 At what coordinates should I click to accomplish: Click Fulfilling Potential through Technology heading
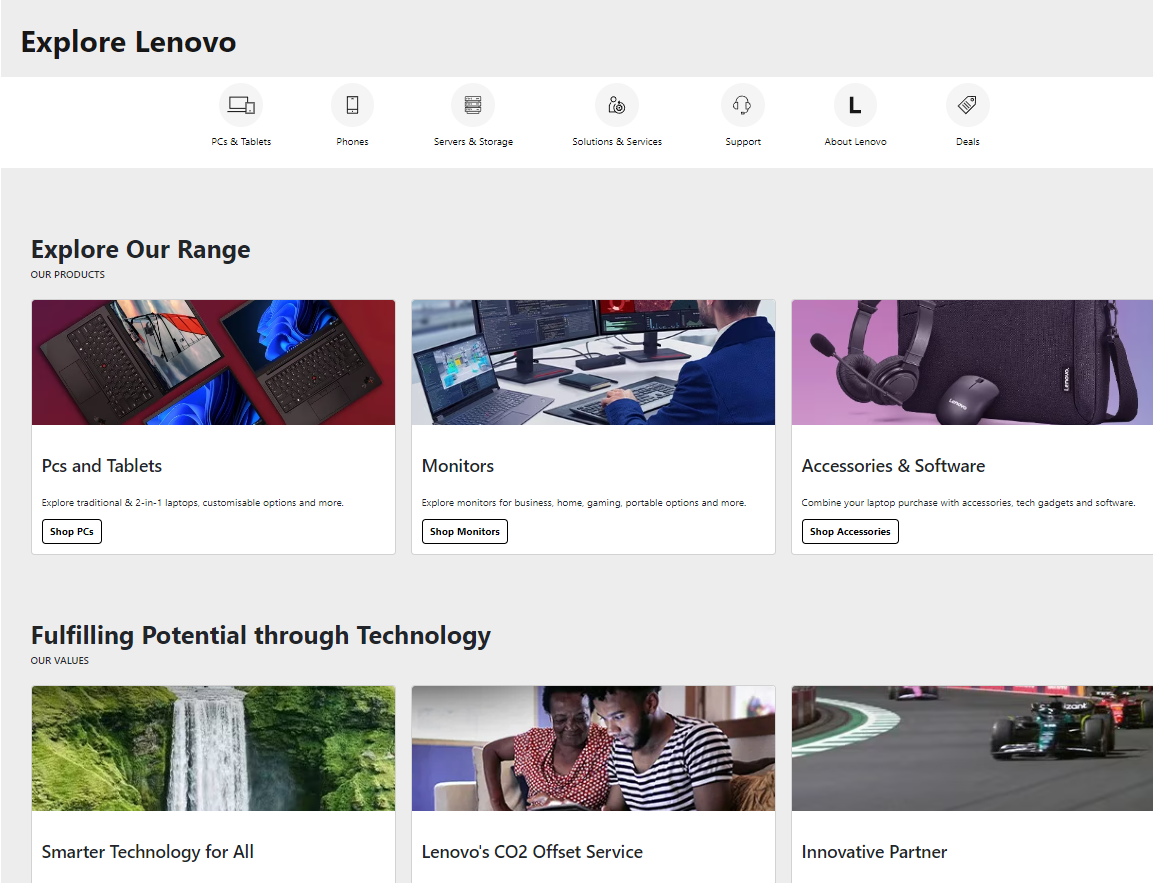tap(261, 636)
